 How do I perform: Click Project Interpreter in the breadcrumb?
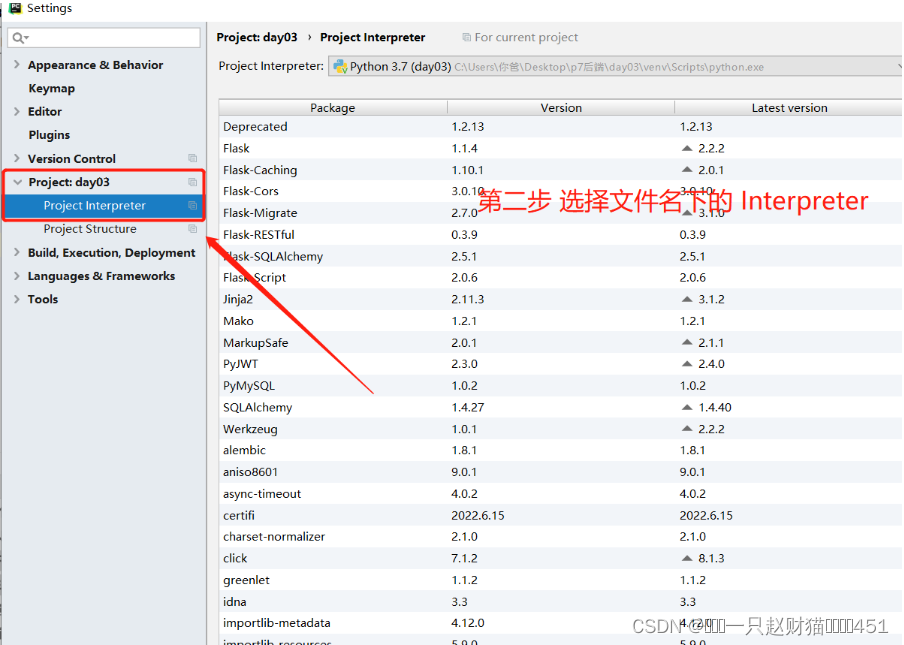point(372,37)
